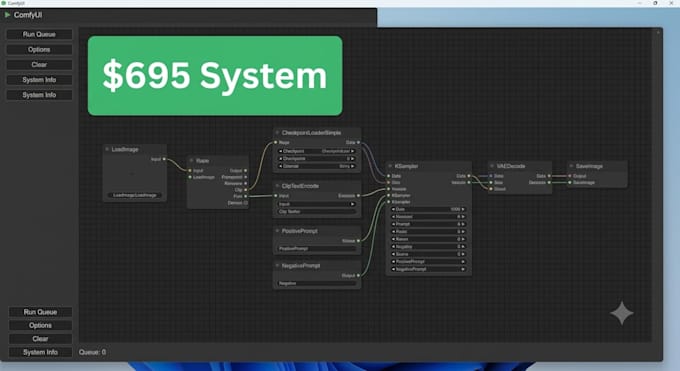
Task: Collapse the KSampler node via its title dot
Action: point(390,166)
